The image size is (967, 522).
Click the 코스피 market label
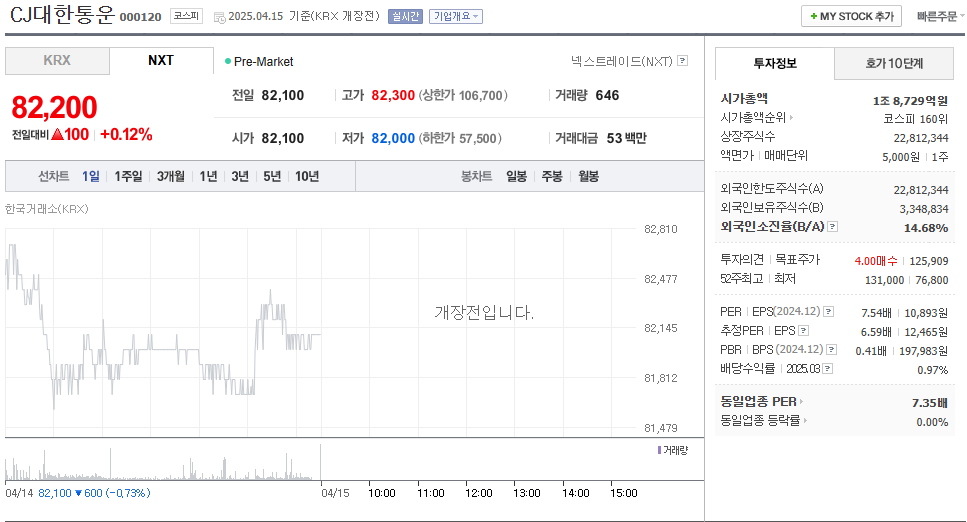[186, 16]
